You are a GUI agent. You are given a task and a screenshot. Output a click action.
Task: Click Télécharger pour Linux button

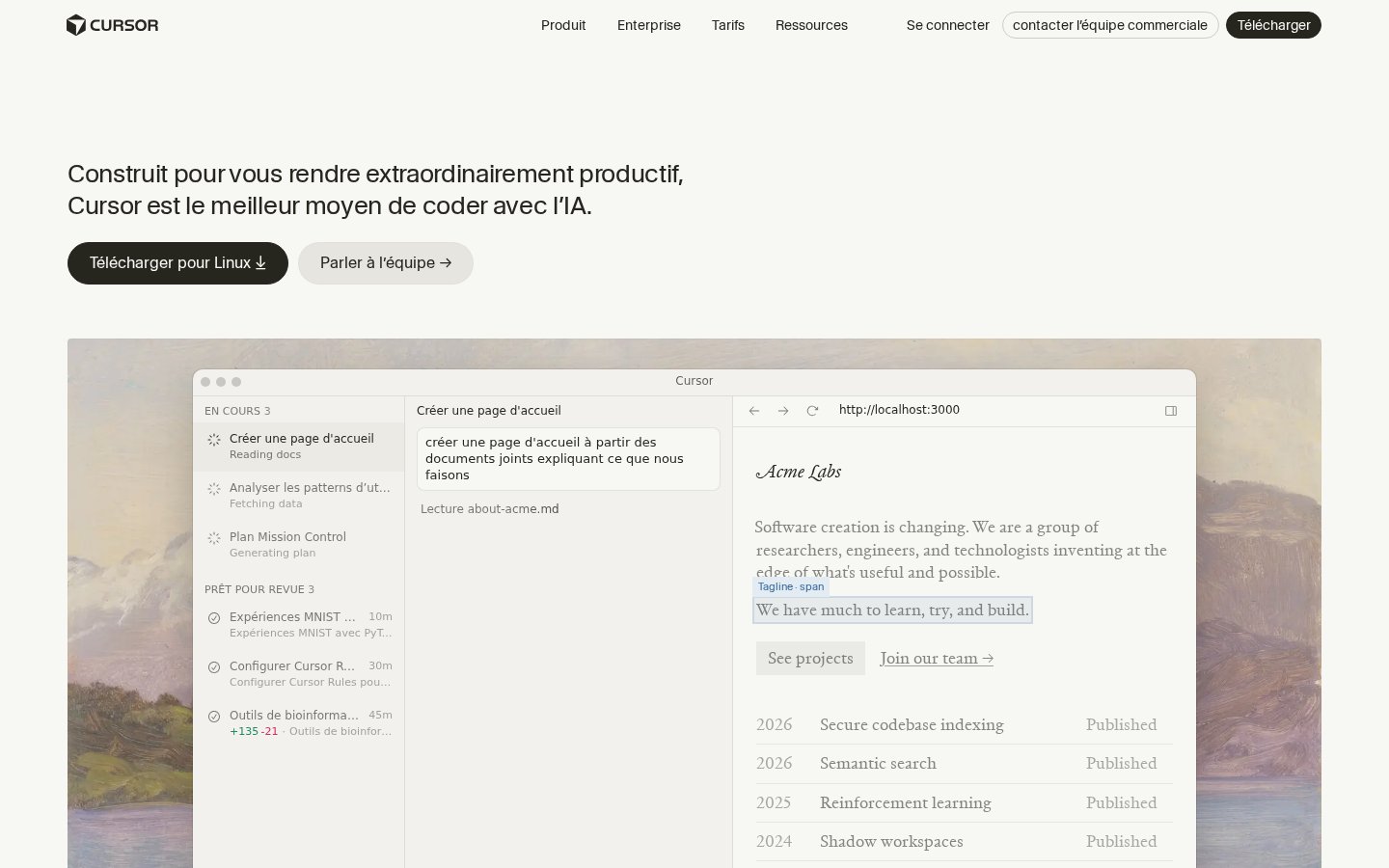pos(177,263)
